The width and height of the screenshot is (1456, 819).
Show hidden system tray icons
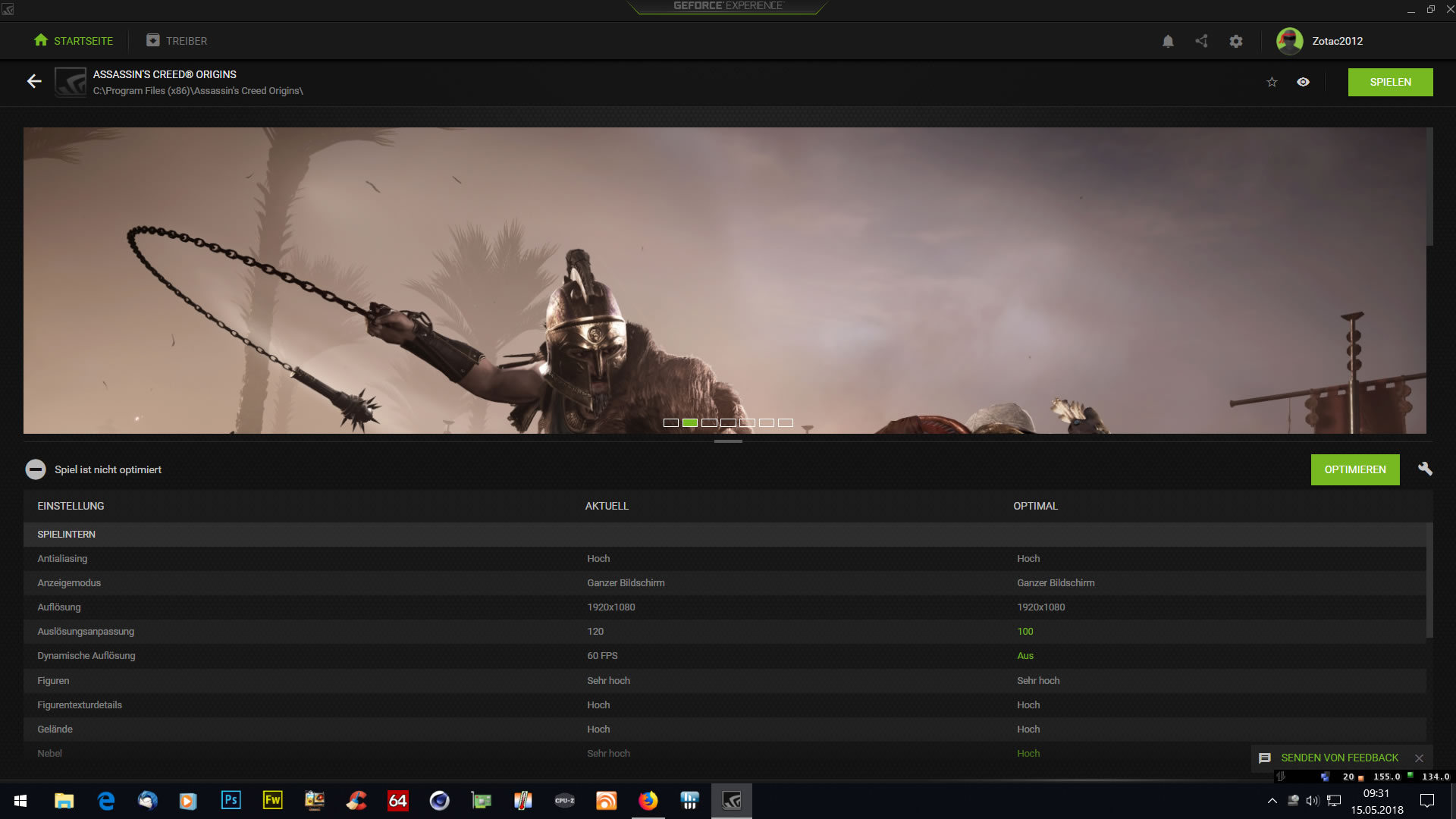[x=1272, y=801]
